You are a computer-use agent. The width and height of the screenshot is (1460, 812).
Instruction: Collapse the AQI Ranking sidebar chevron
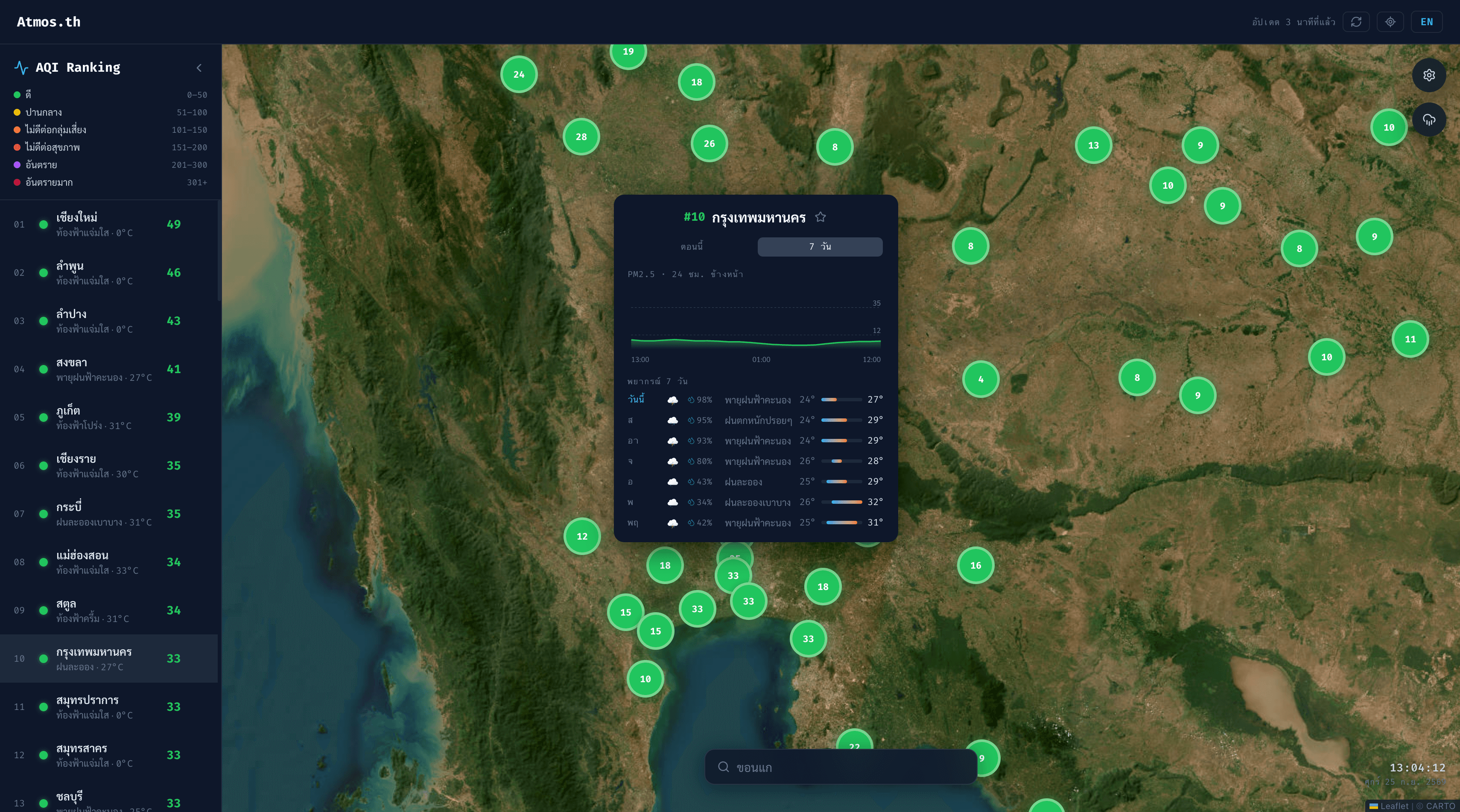(199, 67)
